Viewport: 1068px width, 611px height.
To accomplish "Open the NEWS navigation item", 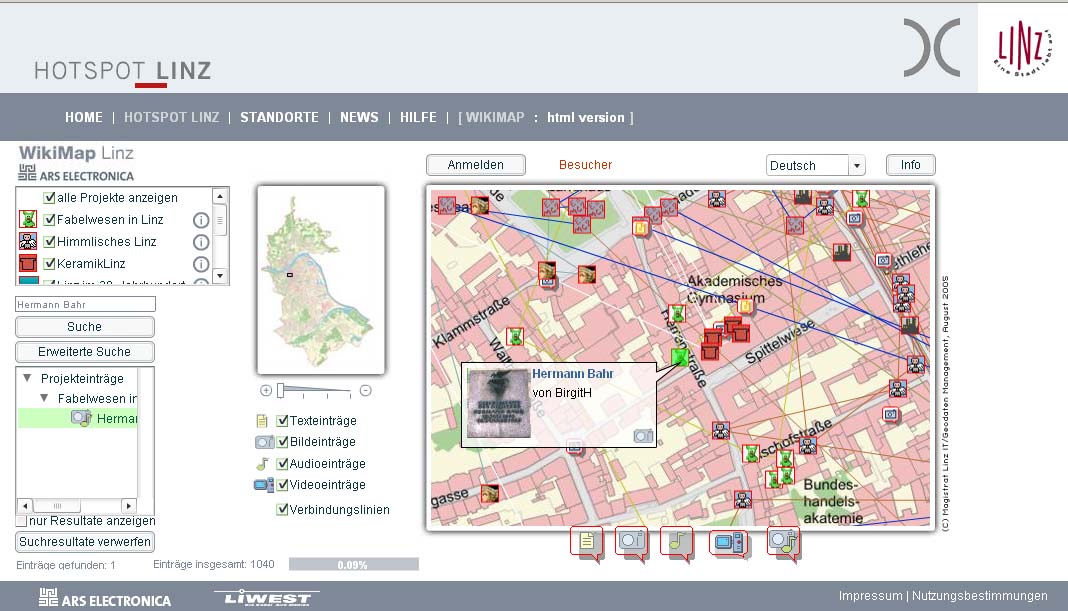I will (359, 117).
